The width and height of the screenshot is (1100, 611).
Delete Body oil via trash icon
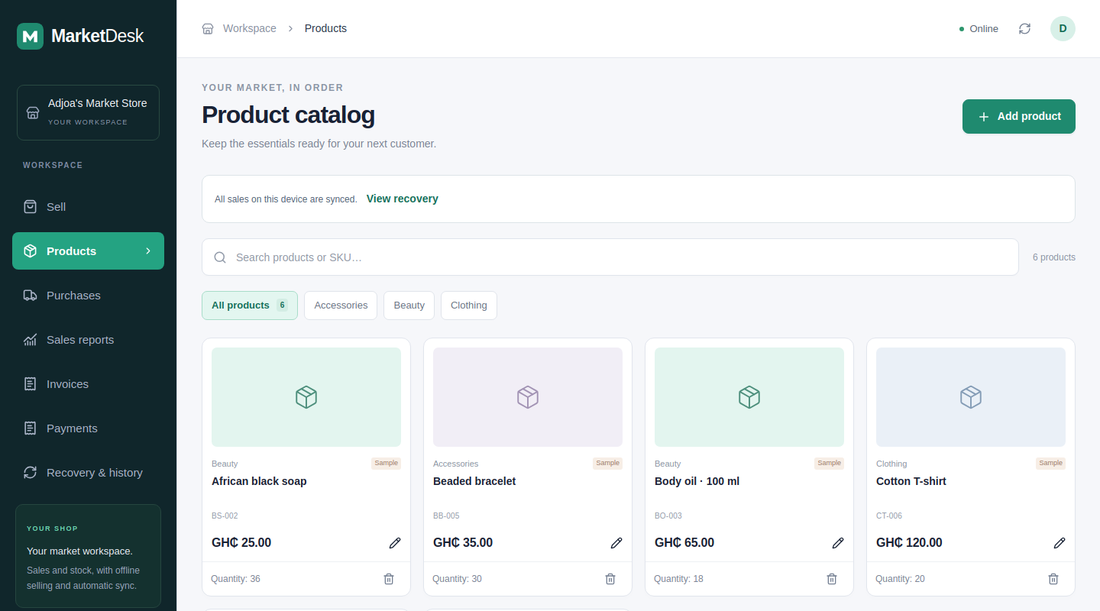[832, 579]
